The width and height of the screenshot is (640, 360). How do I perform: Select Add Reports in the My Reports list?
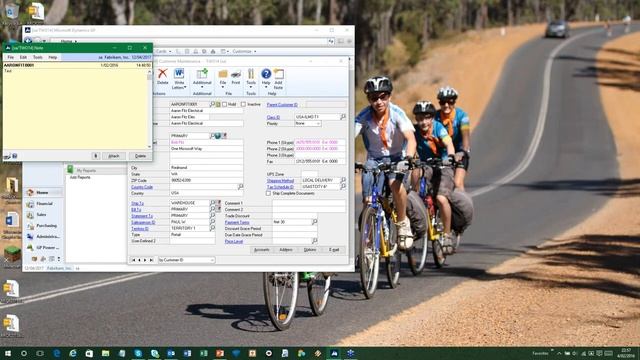[x=80, y=178]
